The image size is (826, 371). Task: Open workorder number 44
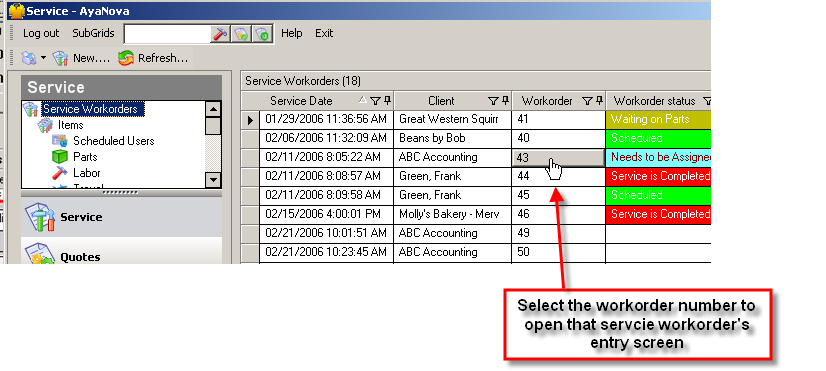(558, 177)
